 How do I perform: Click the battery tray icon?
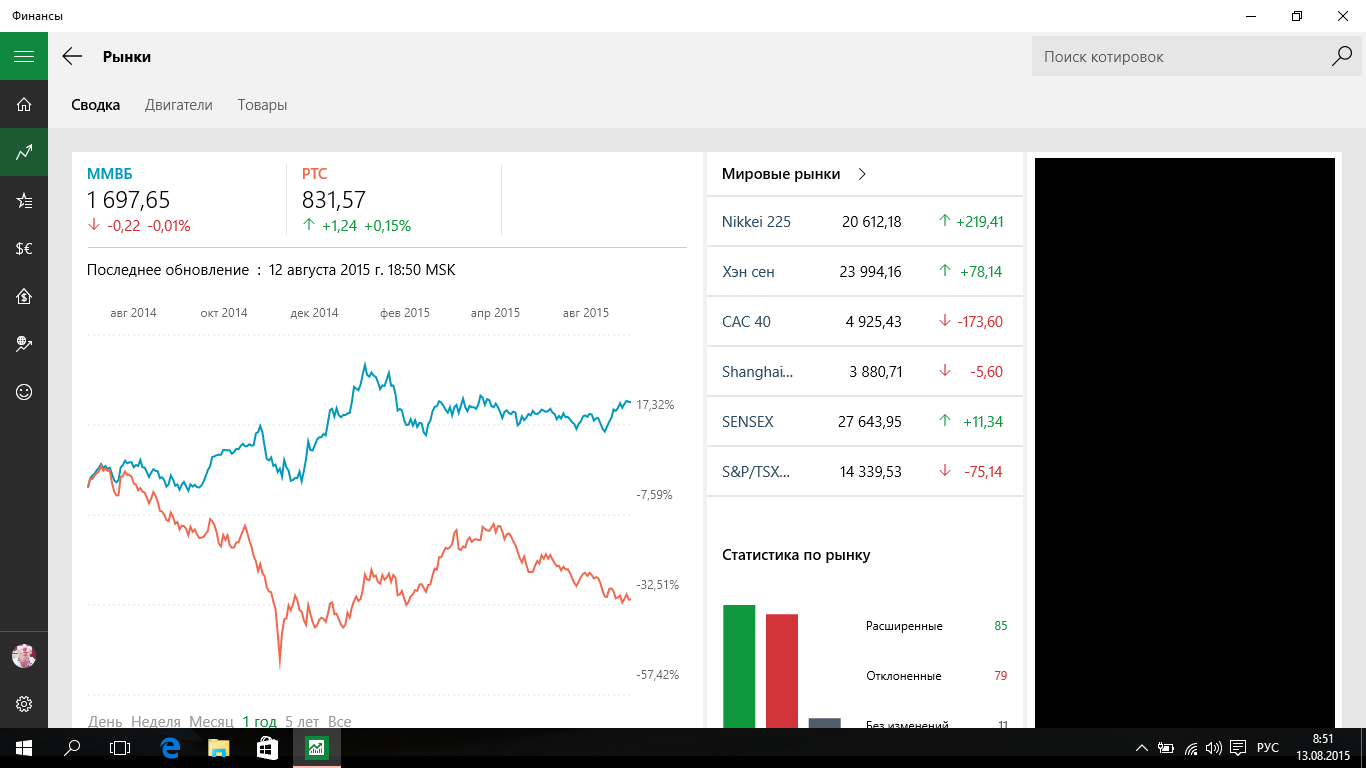(1166, 748)
